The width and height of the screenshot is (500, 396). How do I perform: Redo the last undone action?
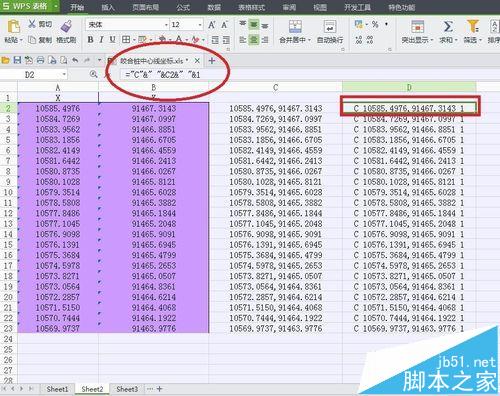(87, 60)
